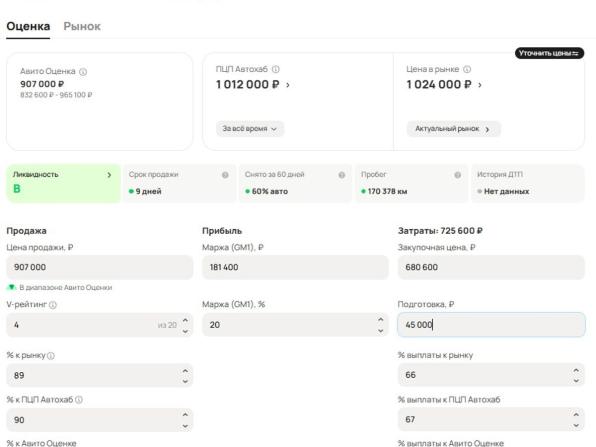Switch to the Рынок tab
The image size is (596, 447).
[x=82, y=26]
